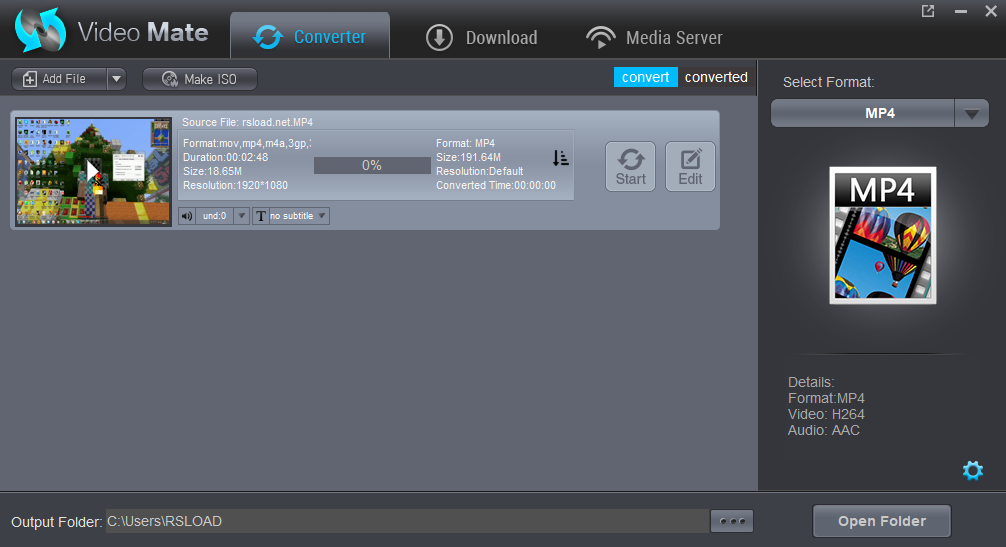Click the Video Mate disc logo
Screen dimensions: 1006x547
[x=40, y=29]
